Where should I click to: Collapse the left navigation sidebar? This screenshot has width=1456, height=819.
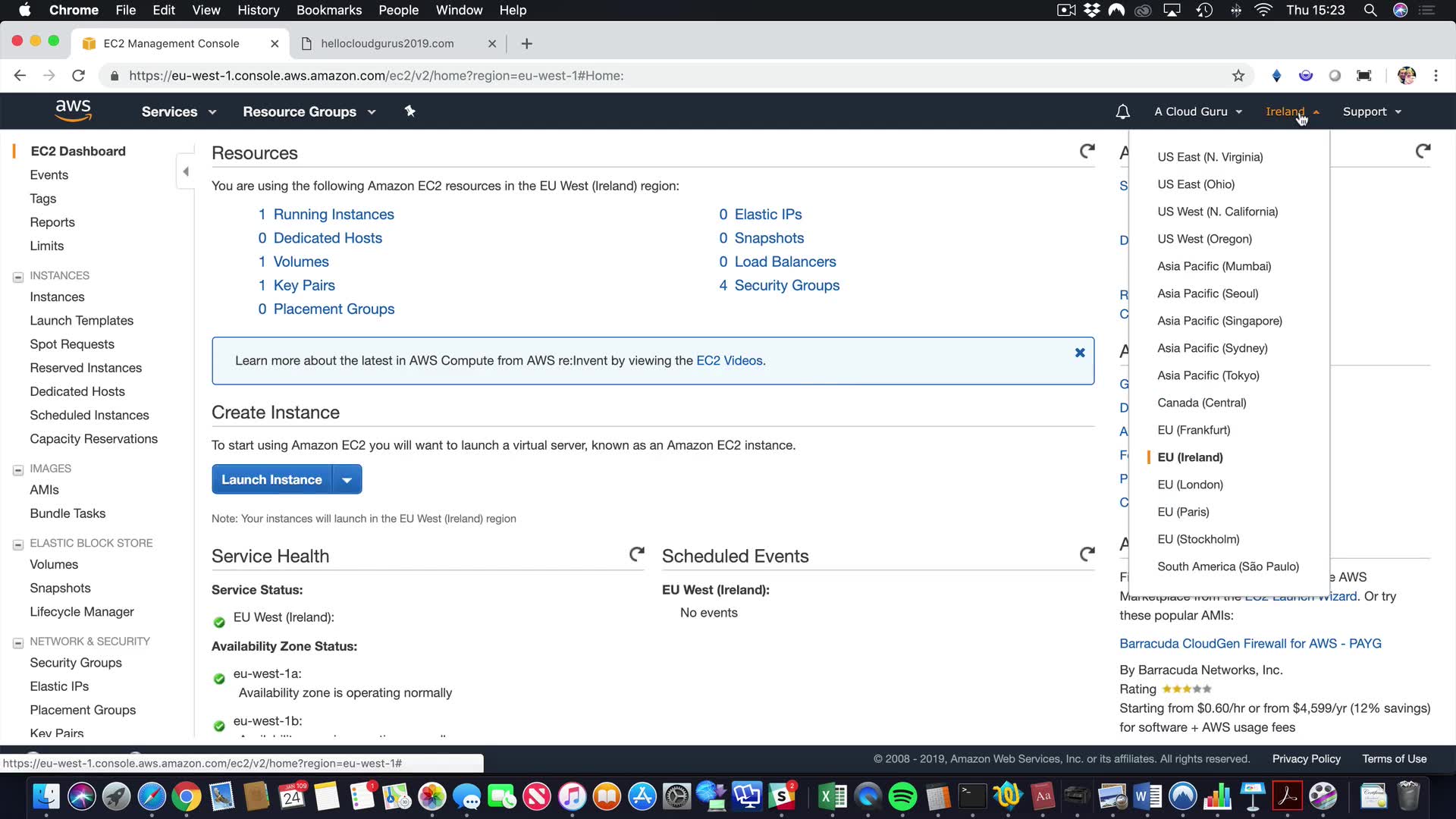[186, 171]
